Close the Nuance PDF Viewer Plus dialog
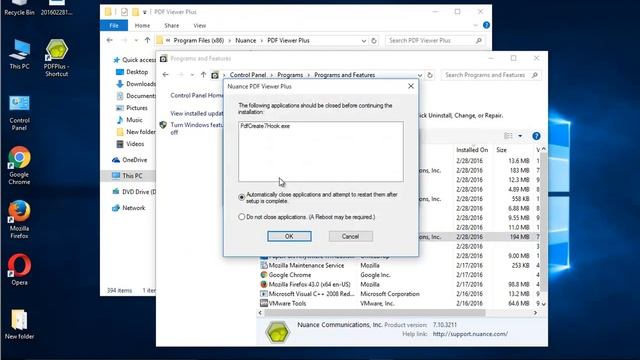The height and width of the screenshot is (360, 640). (x=411, y=86)
